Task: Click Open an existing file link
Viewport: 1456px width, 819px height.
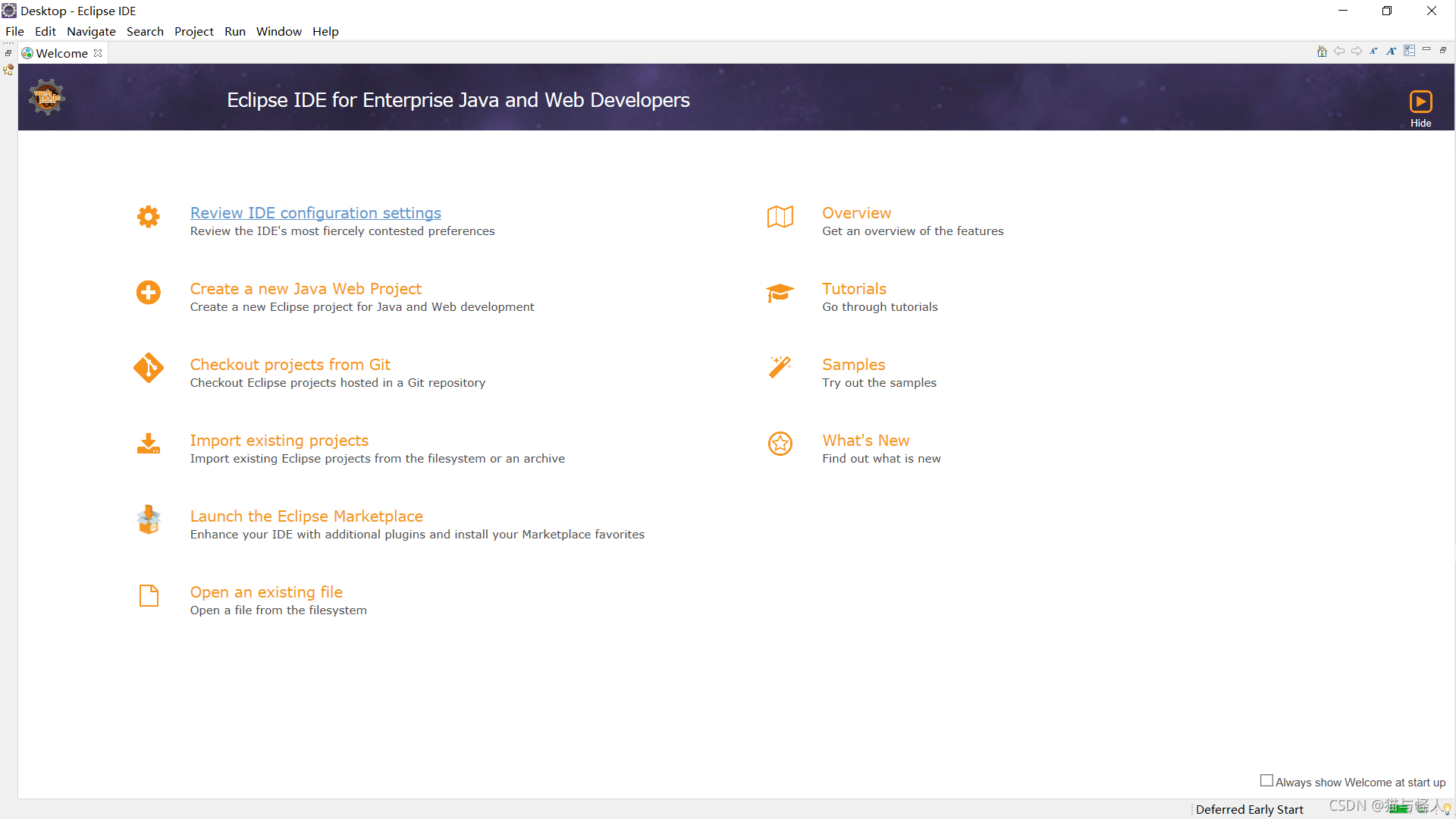Action: point(266,592)
